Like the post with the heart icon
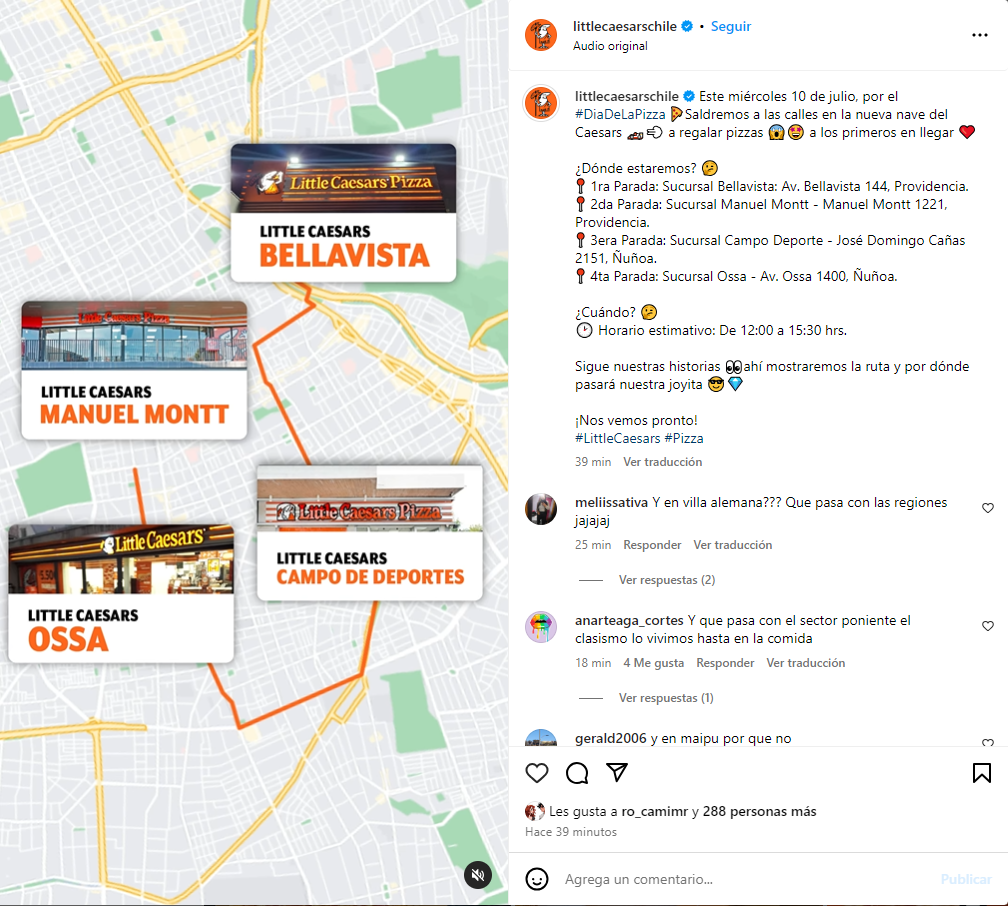 coord(537,772)
